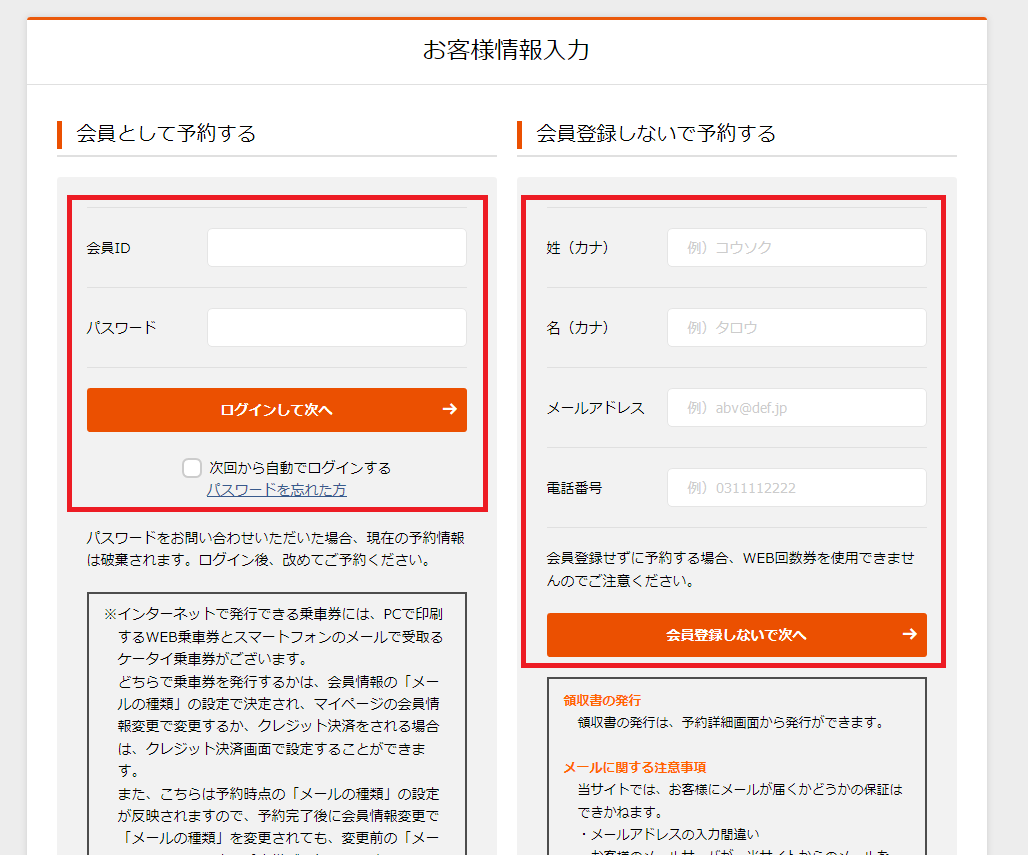Click the 会員登録しないで次へ button
The height and width of the screenshot is (855, 1028).
(x=737, y=635)
